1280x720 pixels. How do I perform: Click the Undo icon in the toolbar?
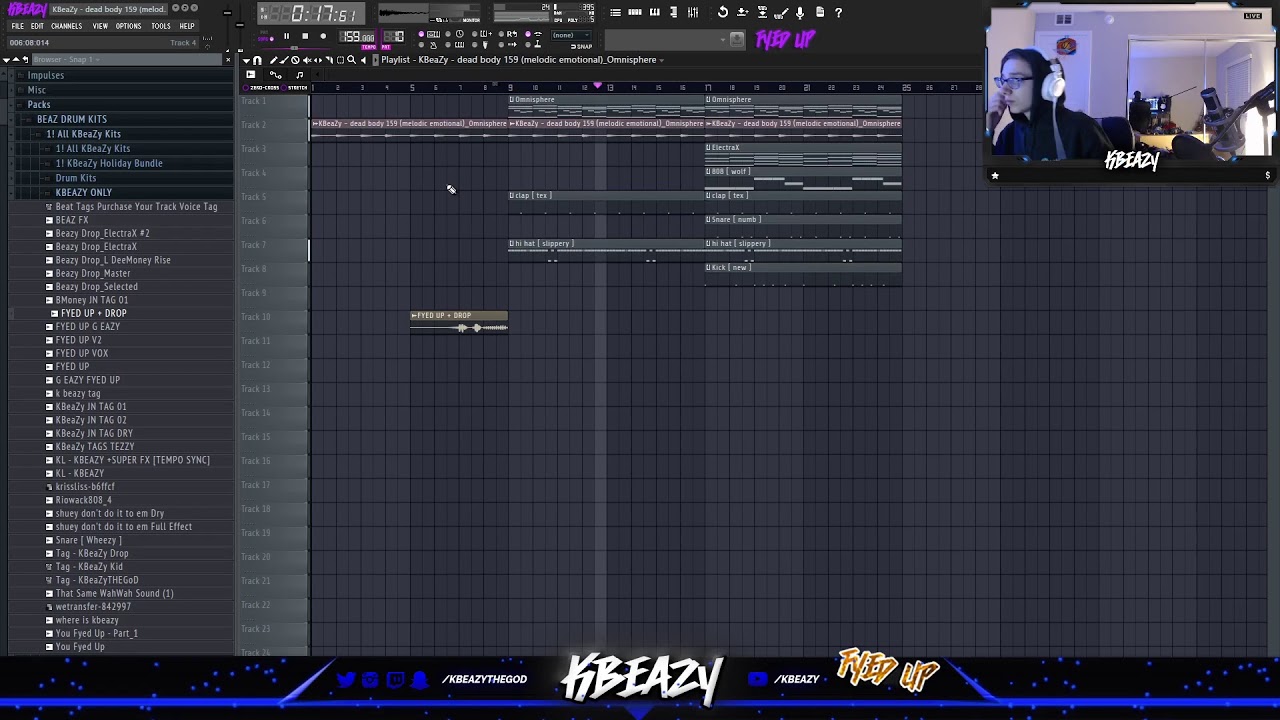coord(723,12)
